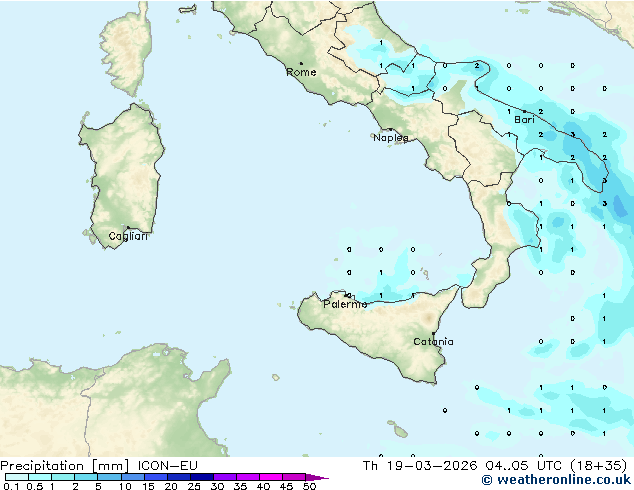Viewport: 634px width, 490px height.
Task: Select the 0.5–1 mm legend color
Action: point(40,477)
